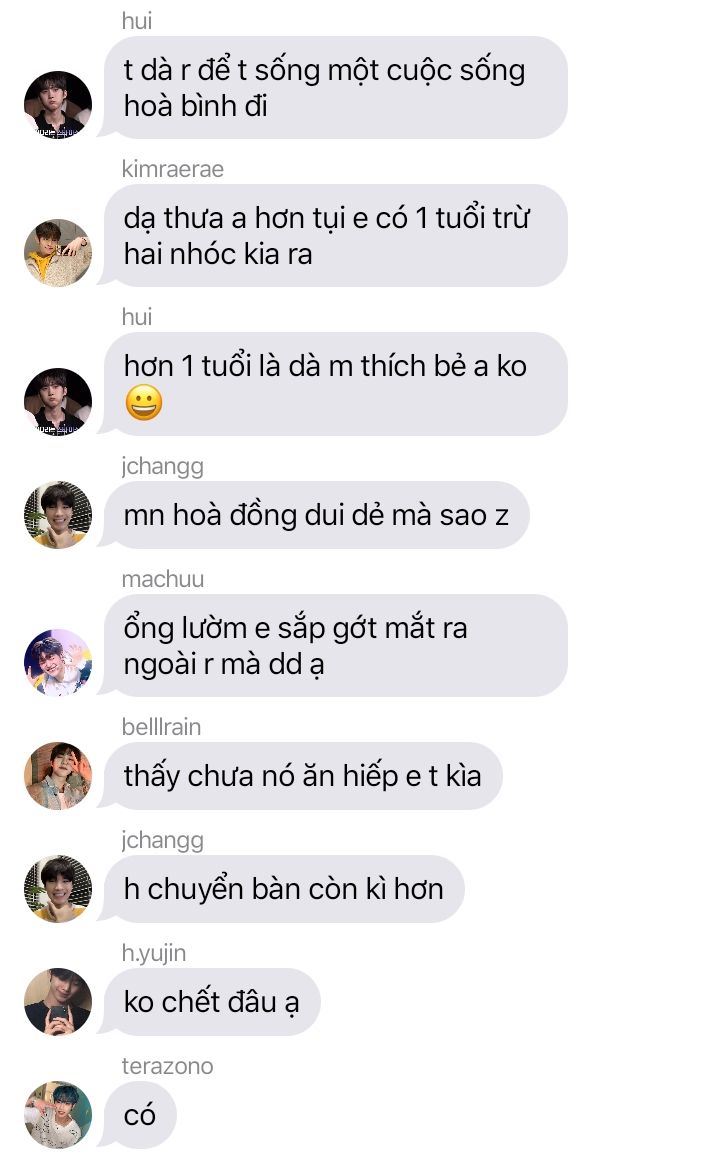Tap the belllrain sender name label

(161, 727)
